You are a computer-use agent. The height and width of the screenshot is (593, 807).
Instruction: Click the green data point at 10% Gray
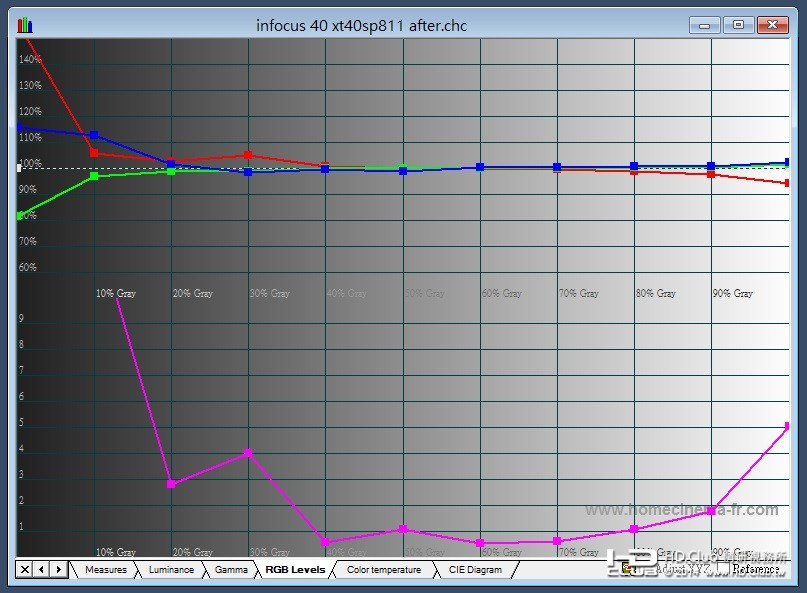(x=94, y=176)
